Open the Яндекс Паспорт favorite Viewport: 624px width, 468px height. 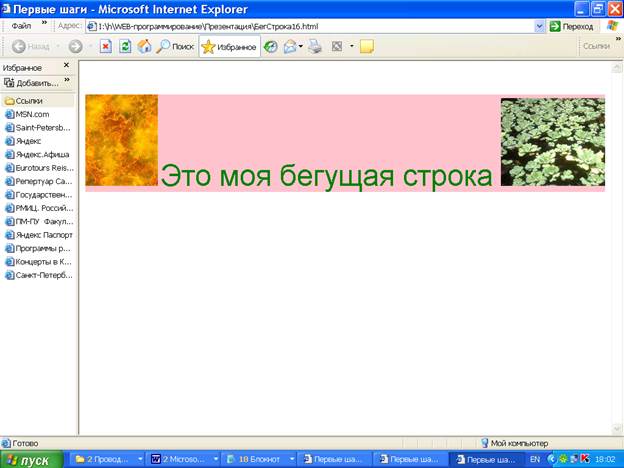(39, 235)
